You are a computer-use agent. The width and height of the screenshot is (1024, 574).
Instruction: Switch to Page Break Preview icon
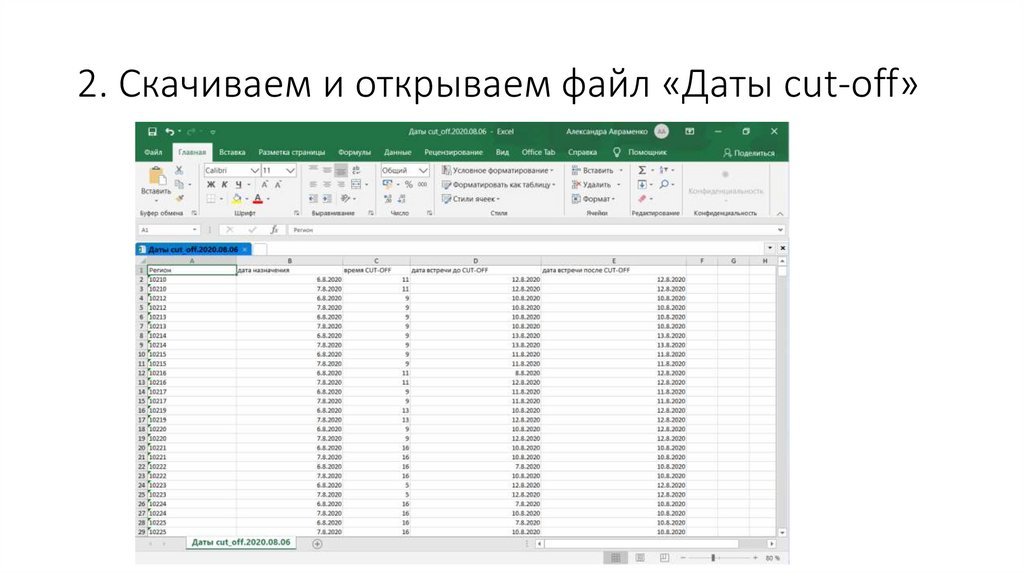[664, 558]
